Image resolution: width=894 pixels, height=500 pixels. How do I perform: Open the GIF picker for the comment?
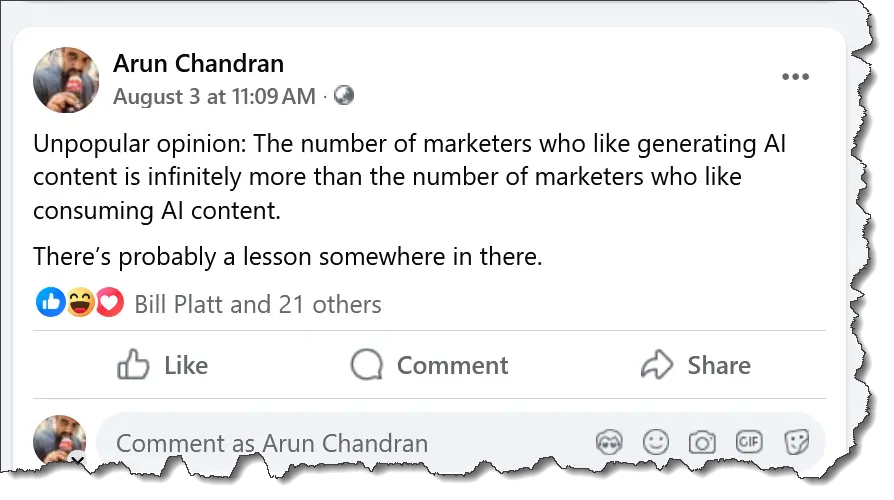[x=749, y=443]
